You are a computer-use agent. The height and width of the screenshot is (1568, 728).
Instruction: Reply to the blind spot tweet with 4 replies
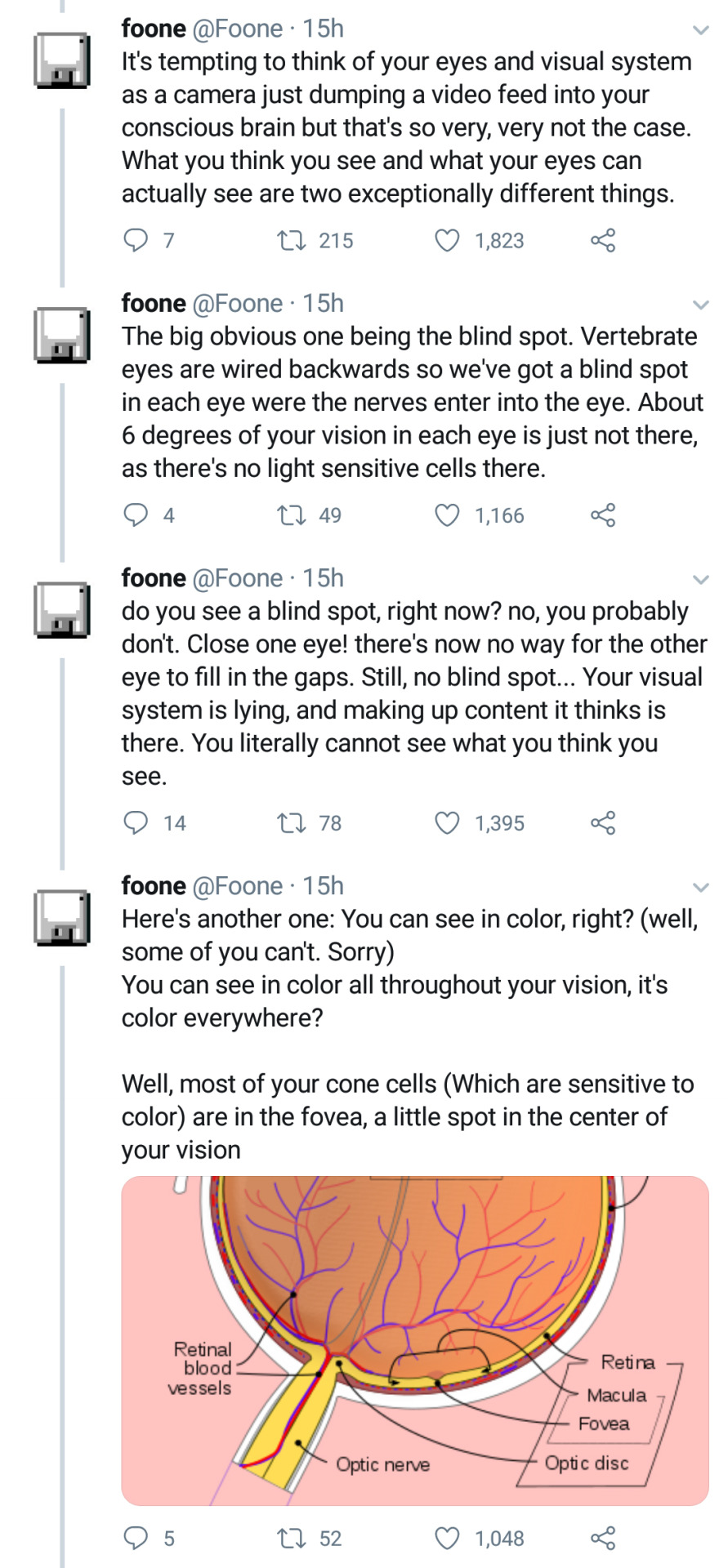coord(136,514)
